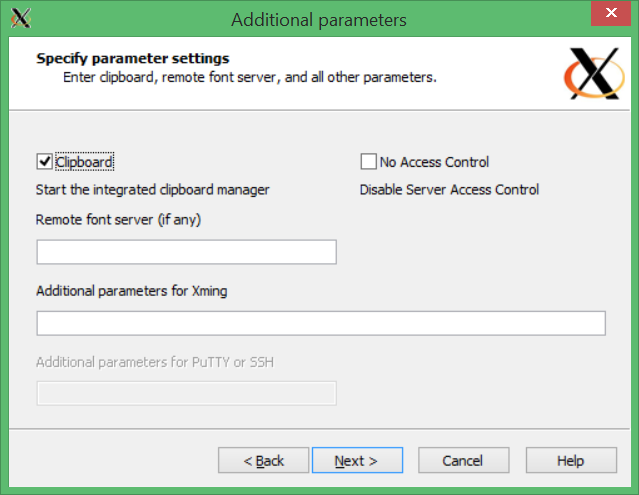
Task: Go to the previous step with Back
Action: click(263, 460)
